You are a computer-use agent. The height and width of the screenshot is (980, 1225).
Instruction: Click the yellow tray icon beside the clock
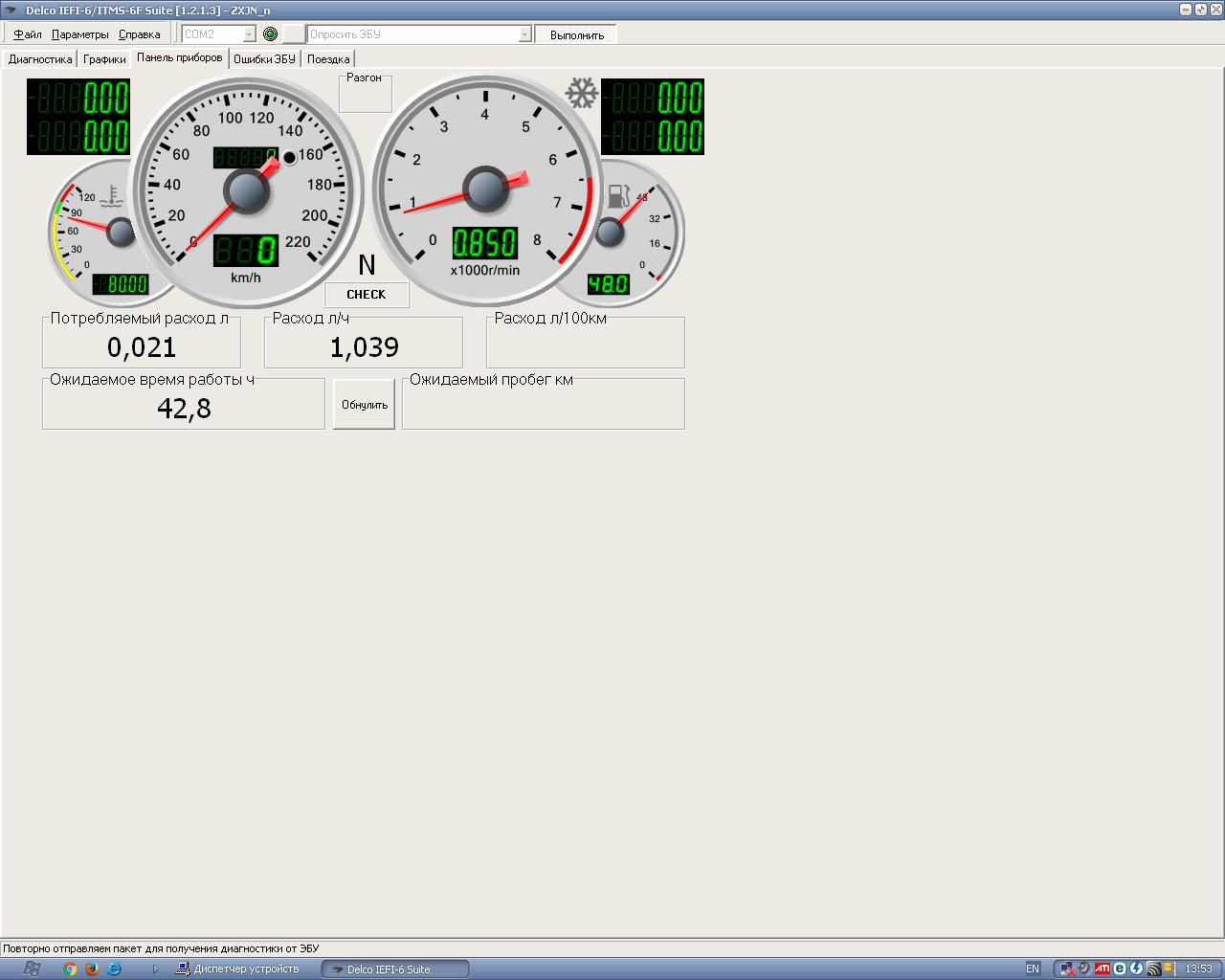[x=1169, y=969]
